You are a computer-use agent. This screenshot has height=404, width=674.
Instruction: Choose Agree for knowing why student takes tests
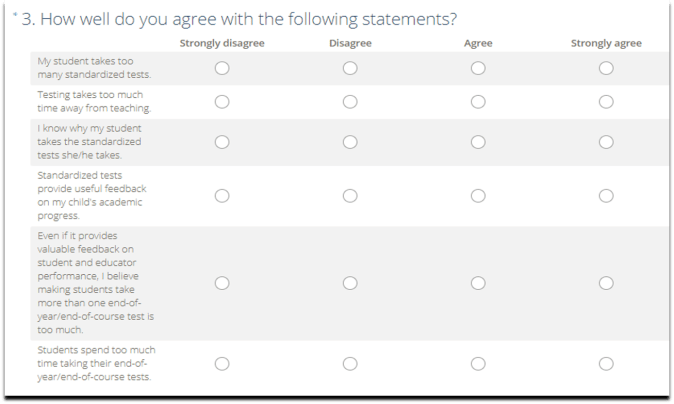click(x=478, y=142)
